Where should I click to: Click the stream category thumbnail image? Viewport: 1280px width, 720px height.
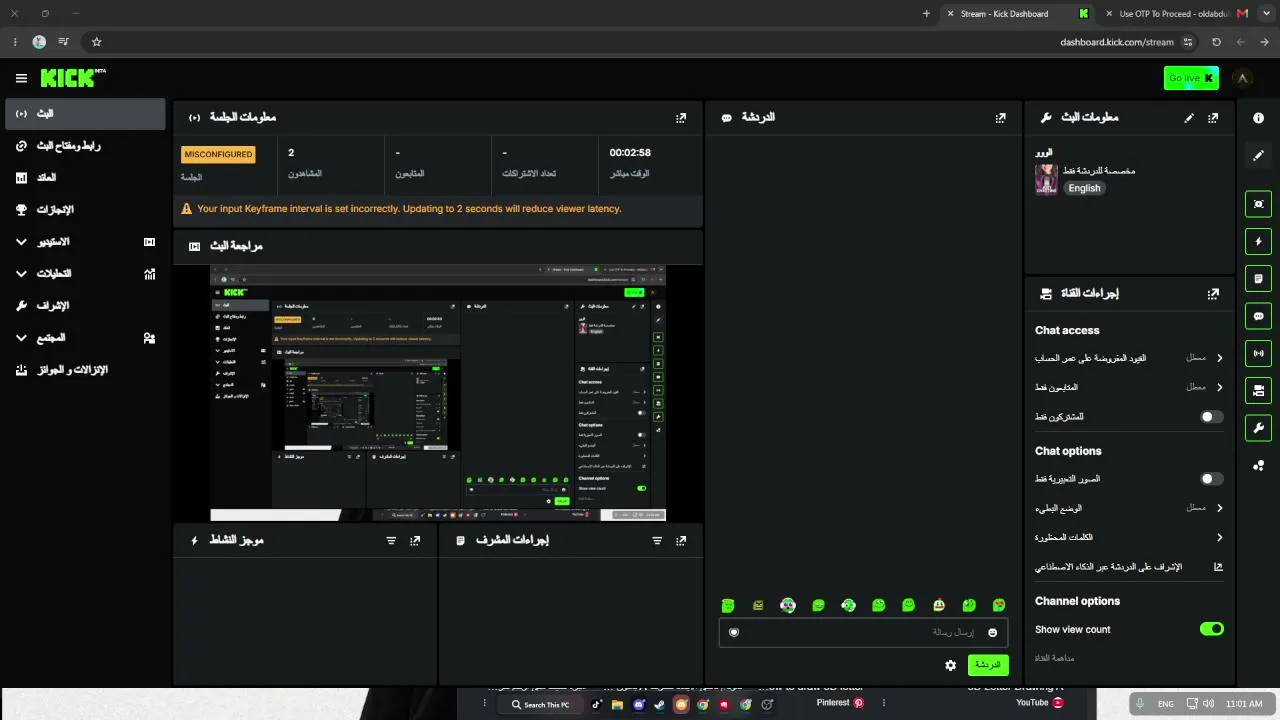coord(1046,179)
